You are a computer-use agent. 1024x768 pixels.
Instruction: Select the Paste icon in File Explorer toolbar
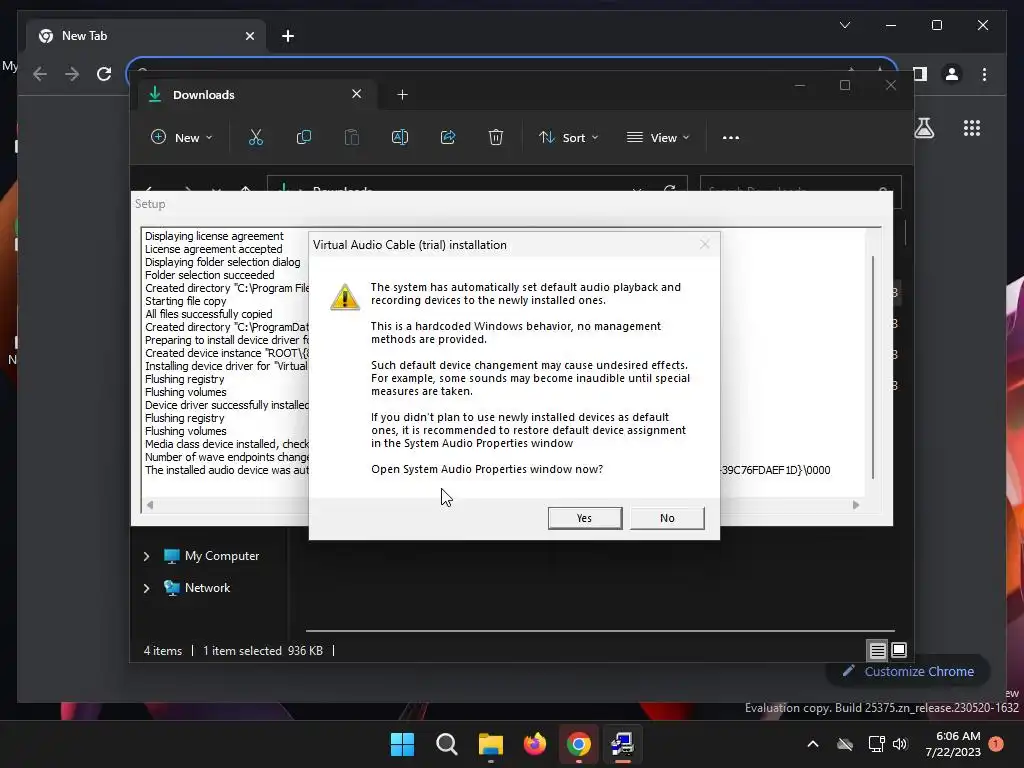[x=351, y=137]
